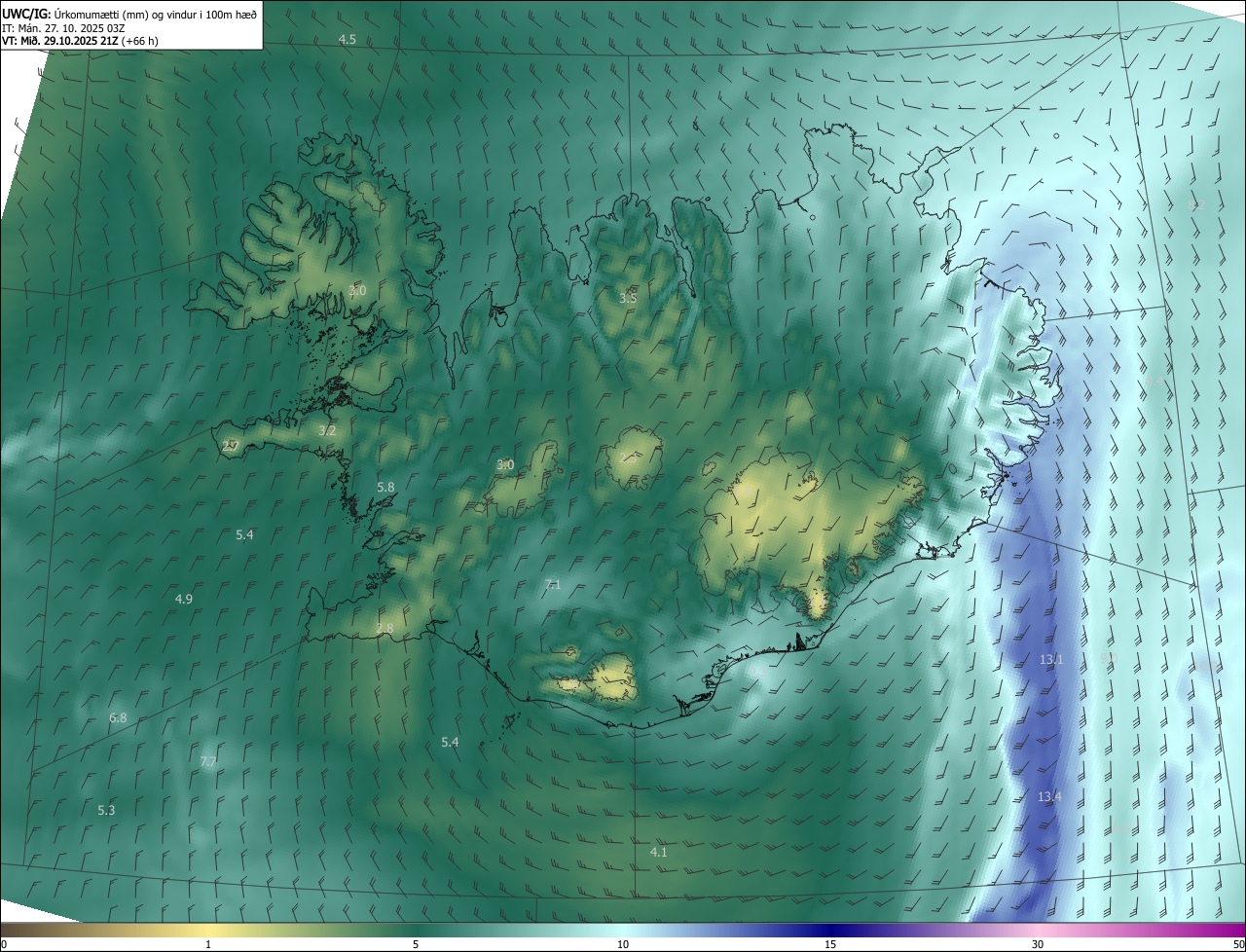Click the 13.1 value label

1051,659
